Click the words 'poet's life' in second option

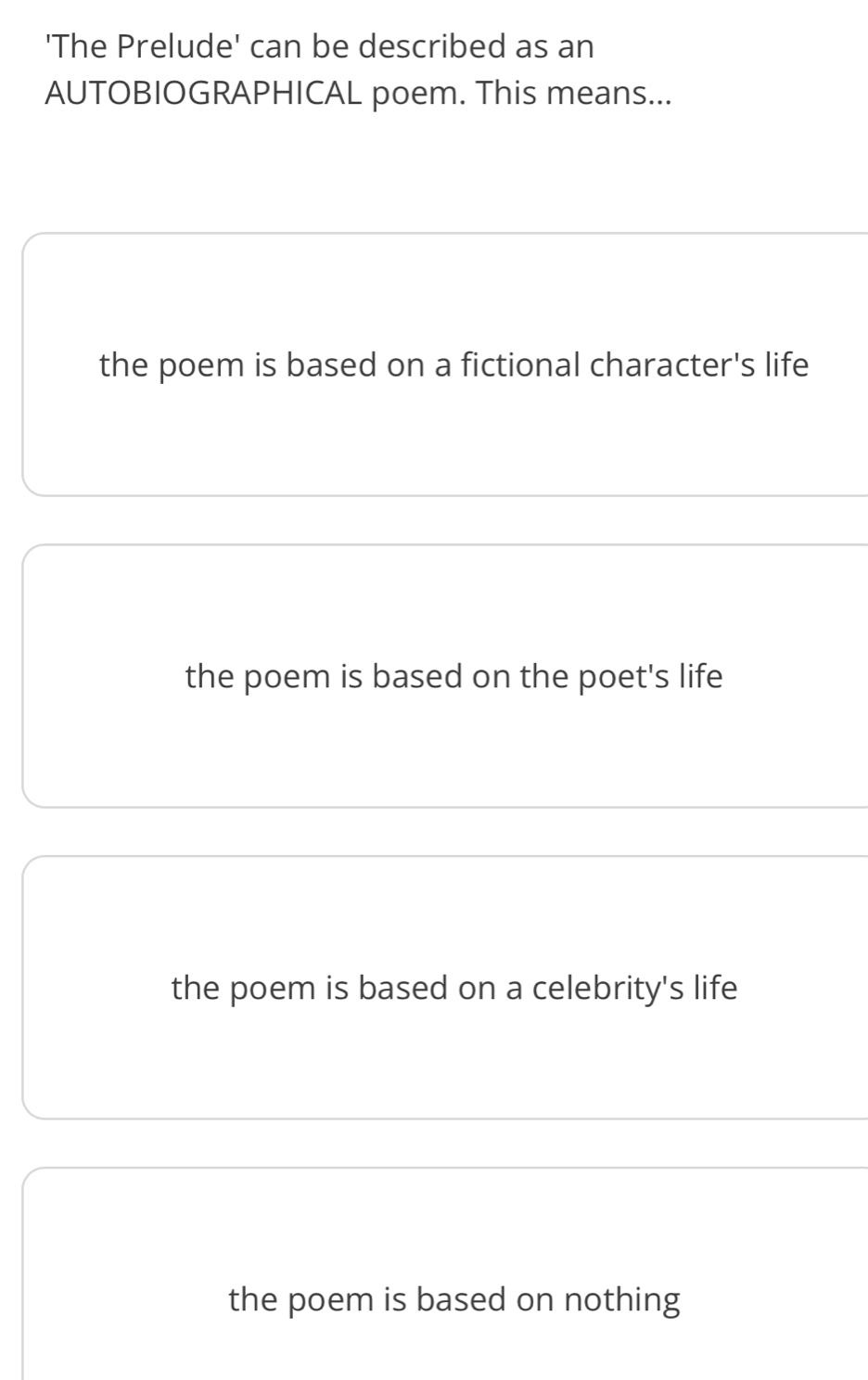pyautogui.click(x=650, y=676)
